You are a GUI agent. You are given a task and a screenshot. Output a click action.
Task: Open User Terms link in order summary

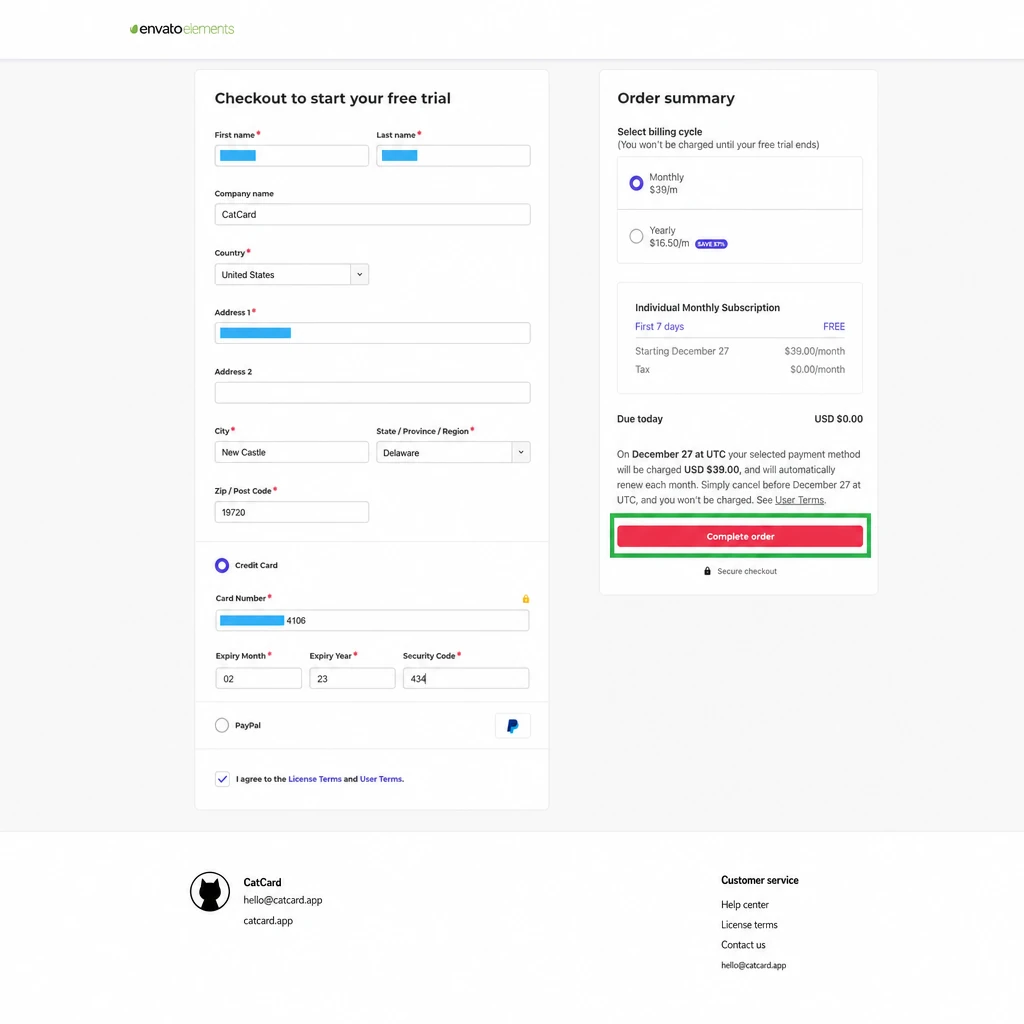pos(799,500)
